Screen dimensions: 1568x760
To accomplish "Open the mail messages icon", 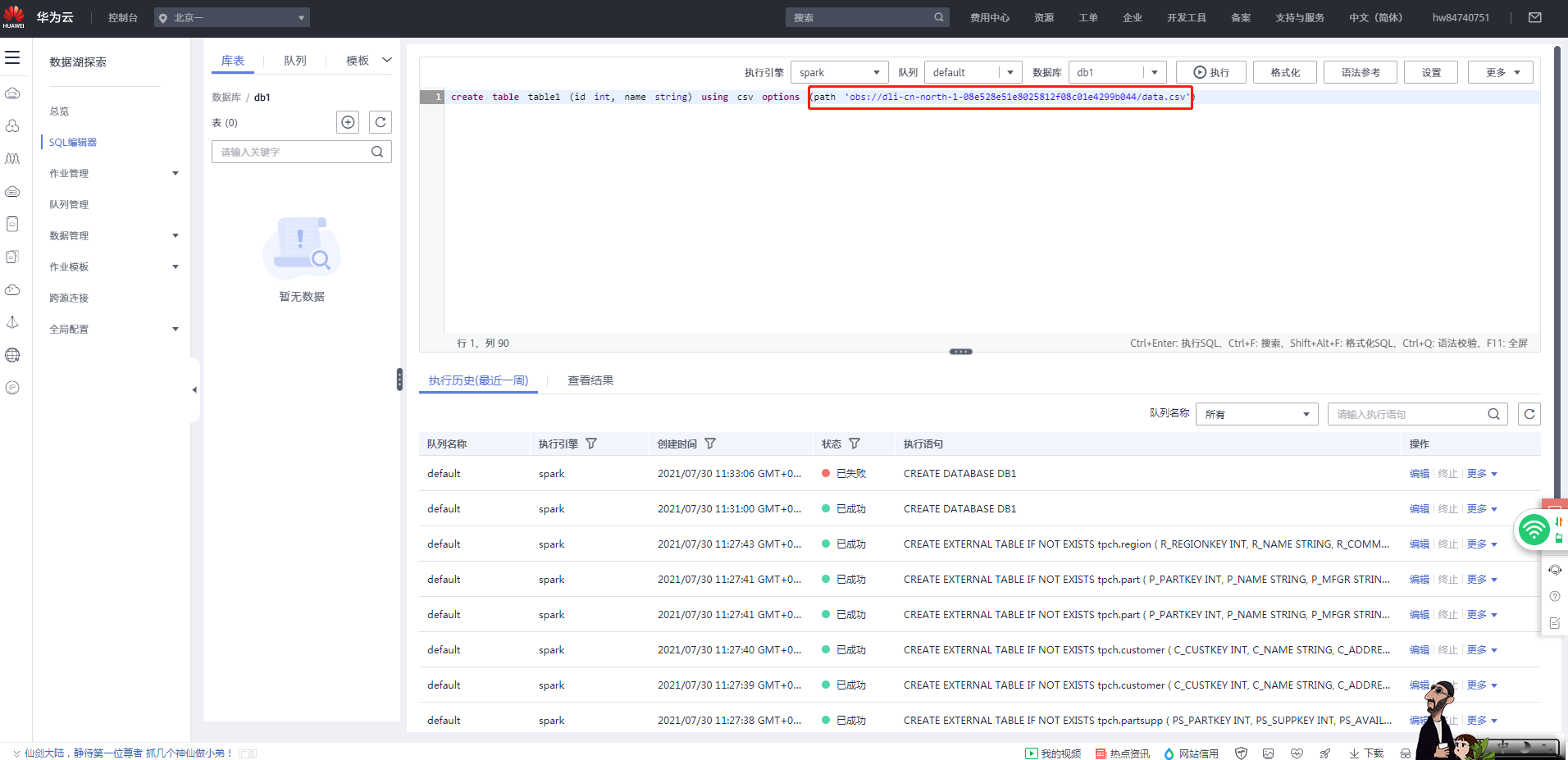I will coord(1535,17).
